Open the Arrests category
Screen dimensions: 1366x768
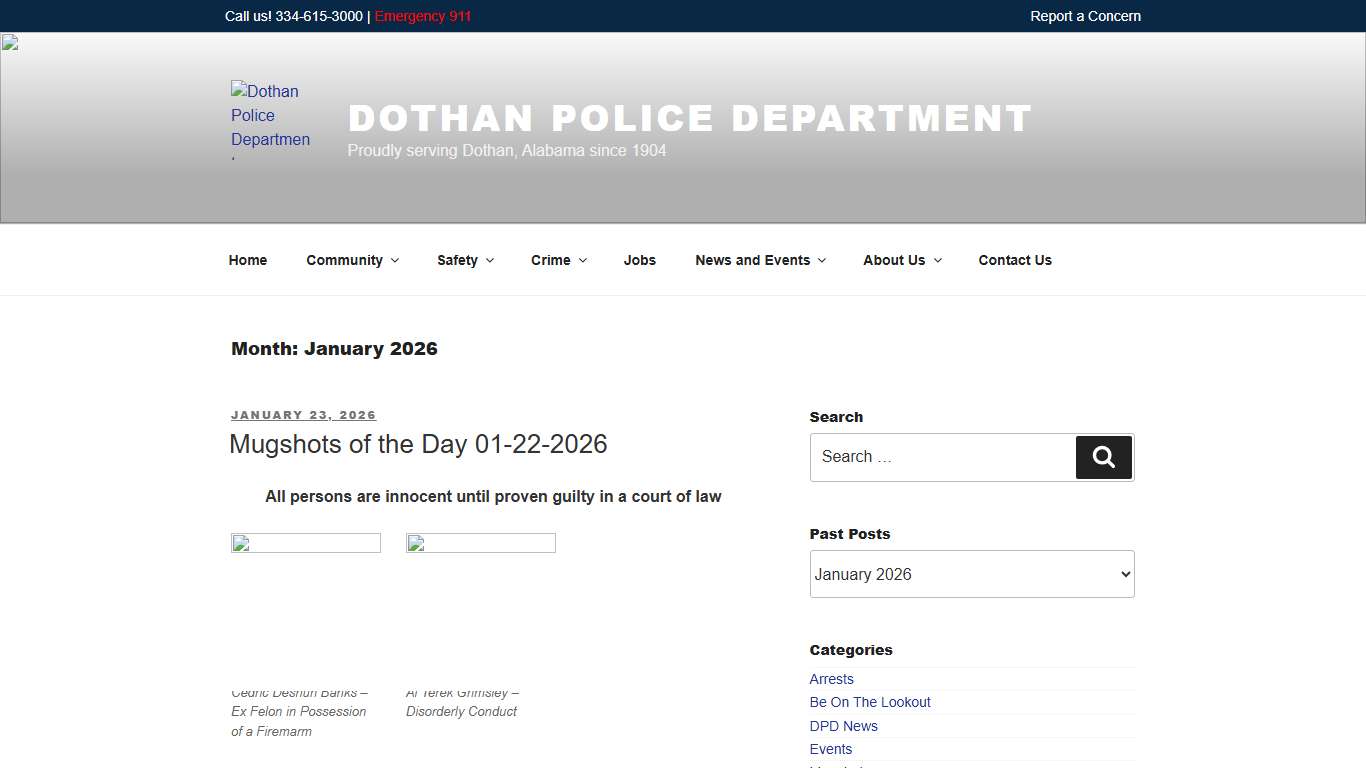[x=831, y=679]
